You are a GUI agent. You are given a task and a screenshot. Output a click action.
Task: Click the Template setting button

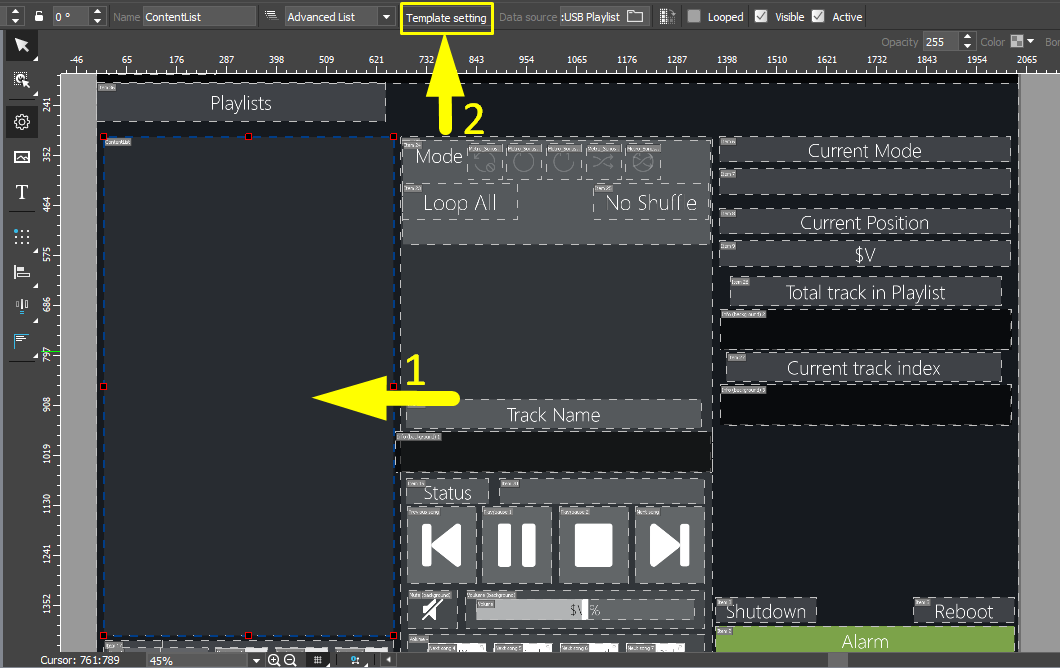pyautogui.click(x=446, y=18)
